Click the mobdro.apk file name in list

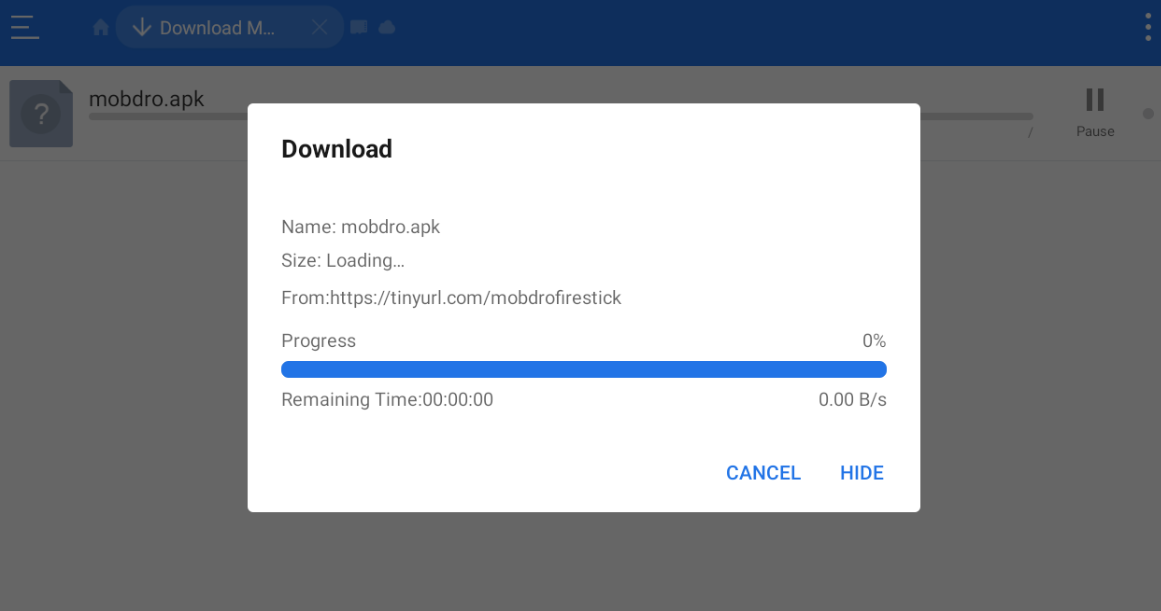coord(147,99)
